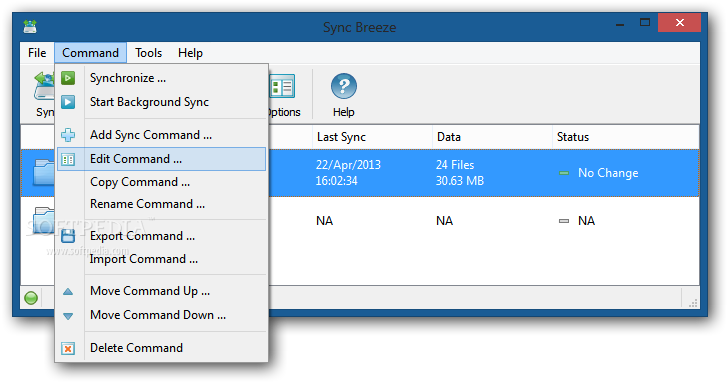Sort by the Data column header

492,137
